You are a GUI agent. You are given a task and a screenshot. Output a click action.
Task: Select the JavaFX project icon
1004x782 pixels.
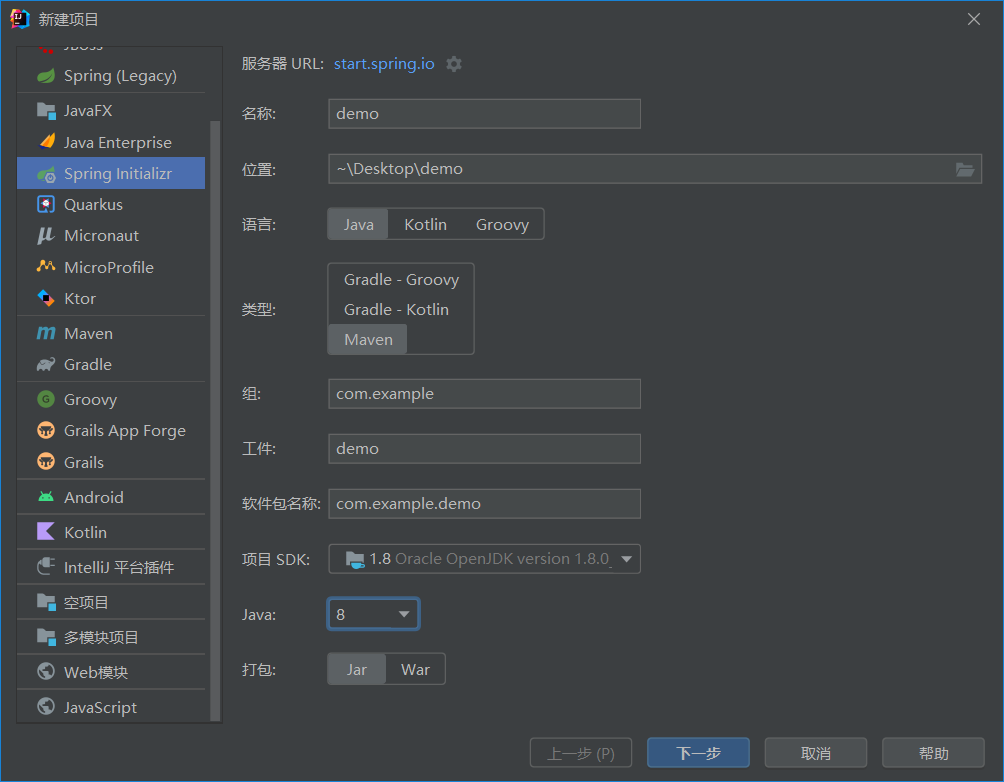45,110
